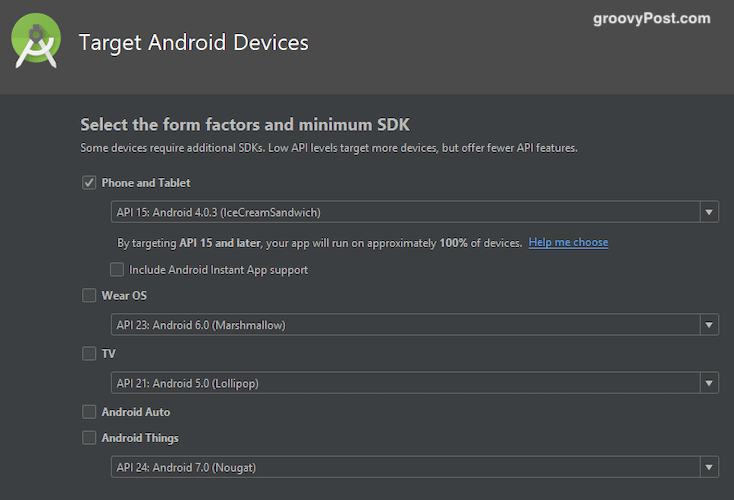Expand the Wear OS API dropdown arrow
This screenshot has height=500, width=734.
tap(709, 324)
